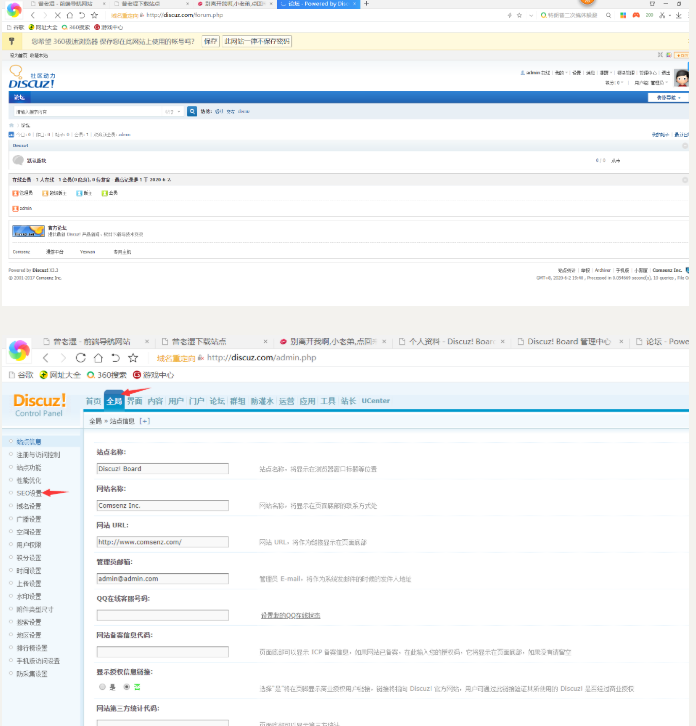Open 默认版块 forum board
The image size is (696, 726).
point(36,161)
